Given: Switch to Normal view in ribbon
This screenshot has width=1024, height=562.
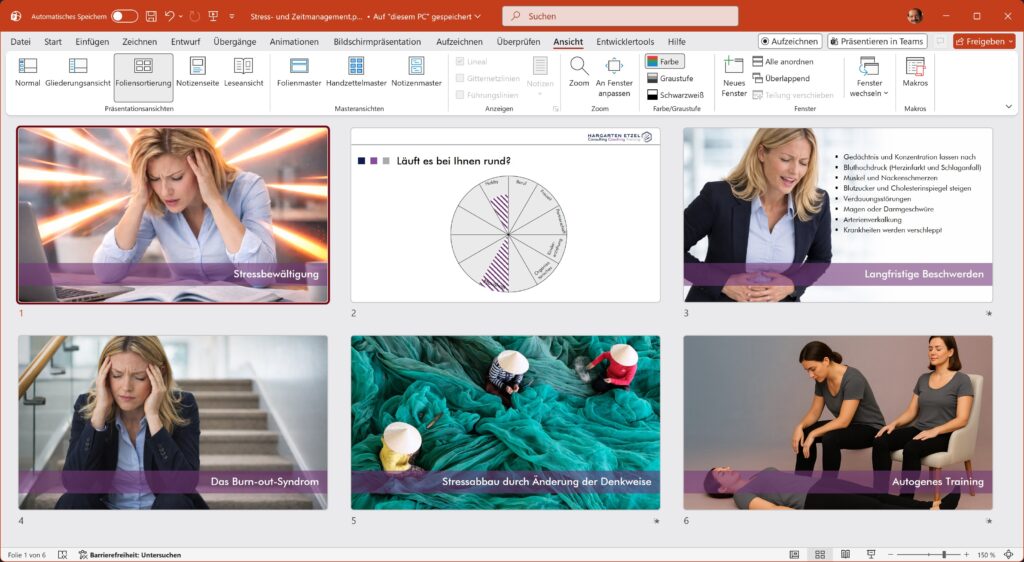Looking at the screenshot, I should tap(27, 72).
